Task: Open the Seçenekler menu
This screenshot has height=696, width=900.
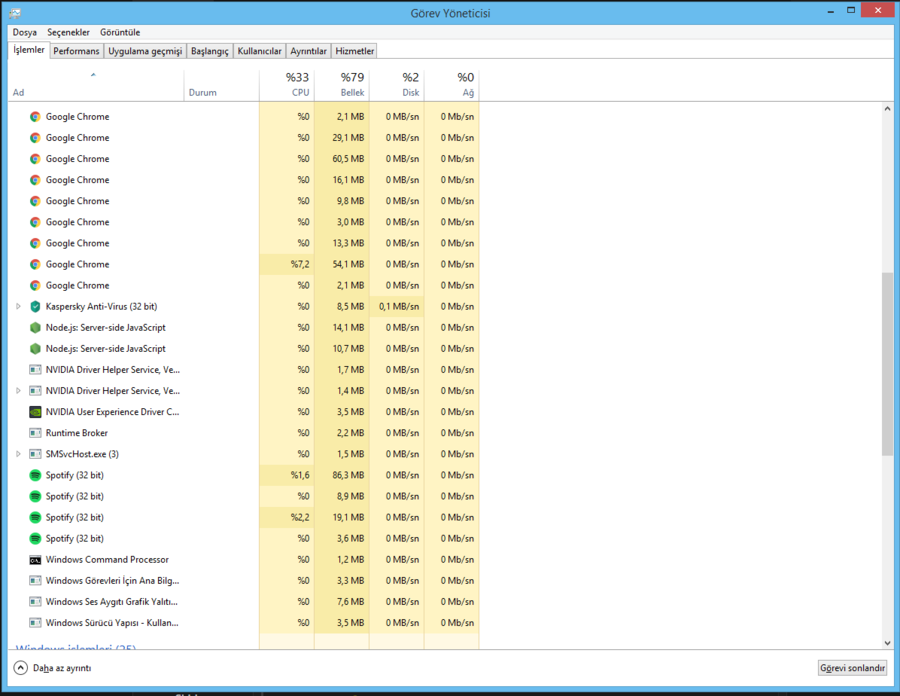Action: [68, 32]
